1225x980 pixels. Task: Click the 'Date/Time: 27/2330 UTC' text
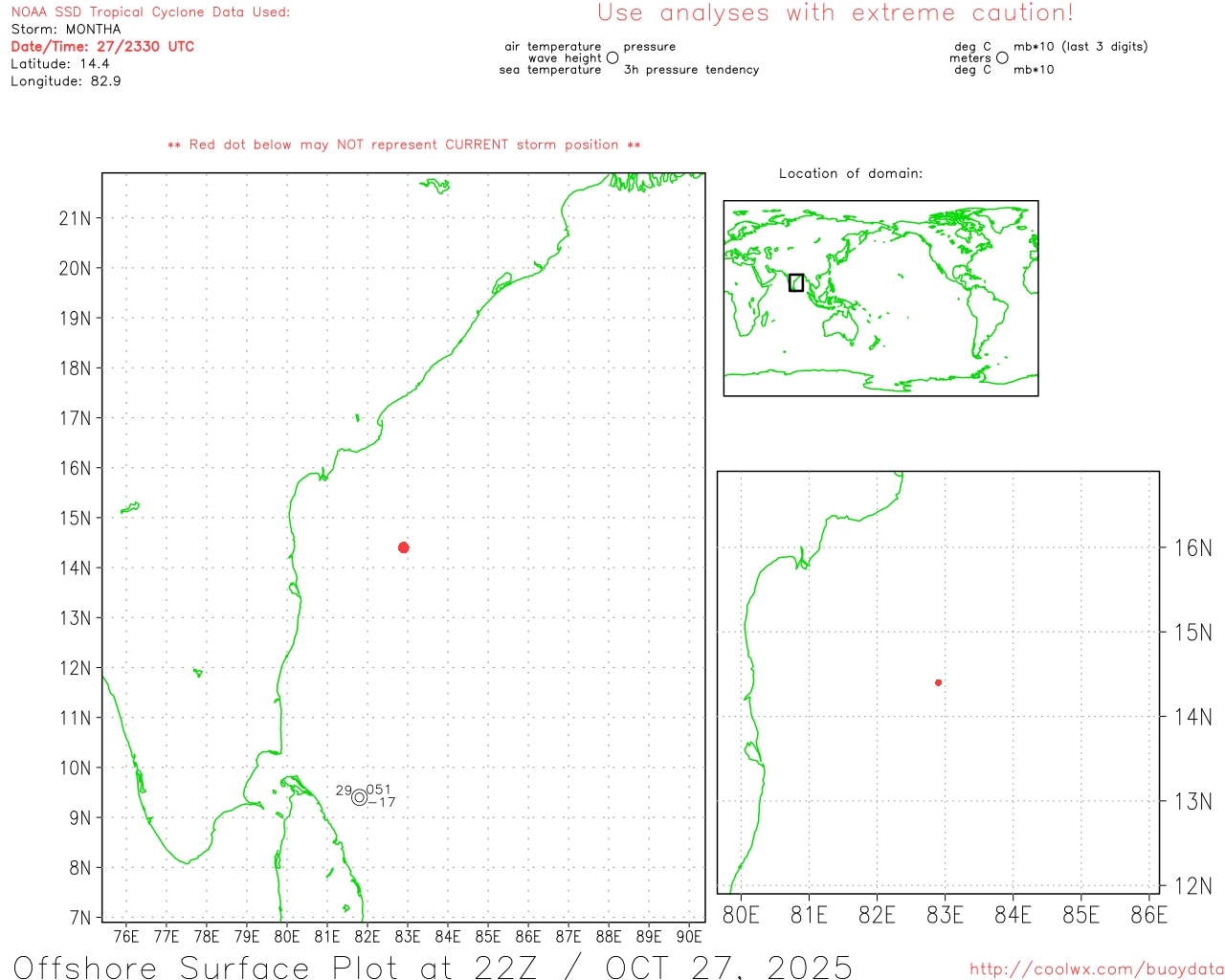click(102, 47)
